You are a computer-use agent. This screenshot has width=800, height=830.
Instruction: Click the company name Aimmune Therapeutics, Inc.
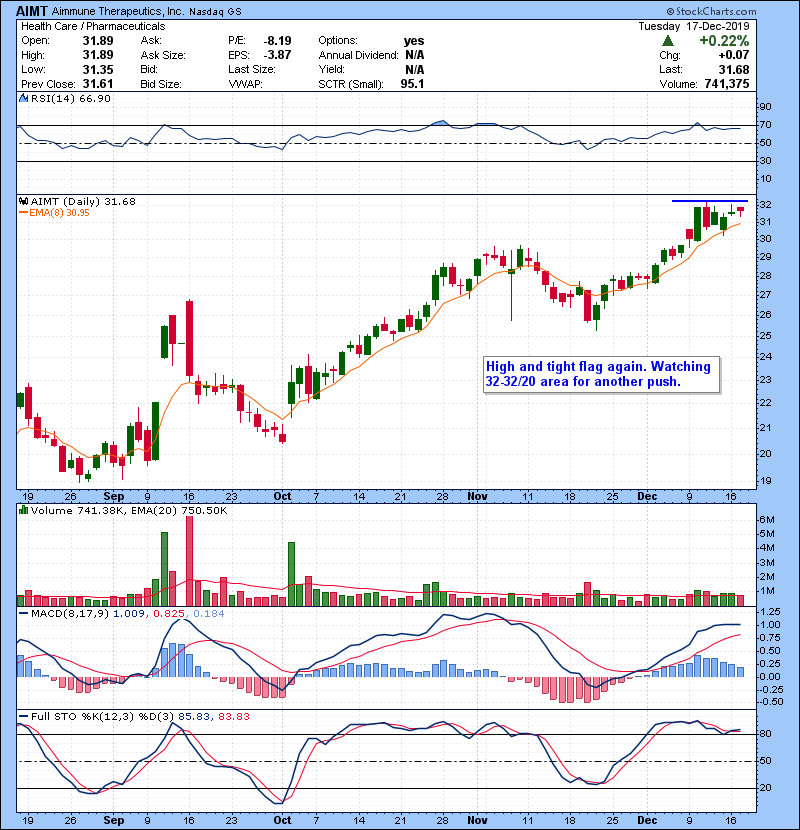(x=118, y=11)
